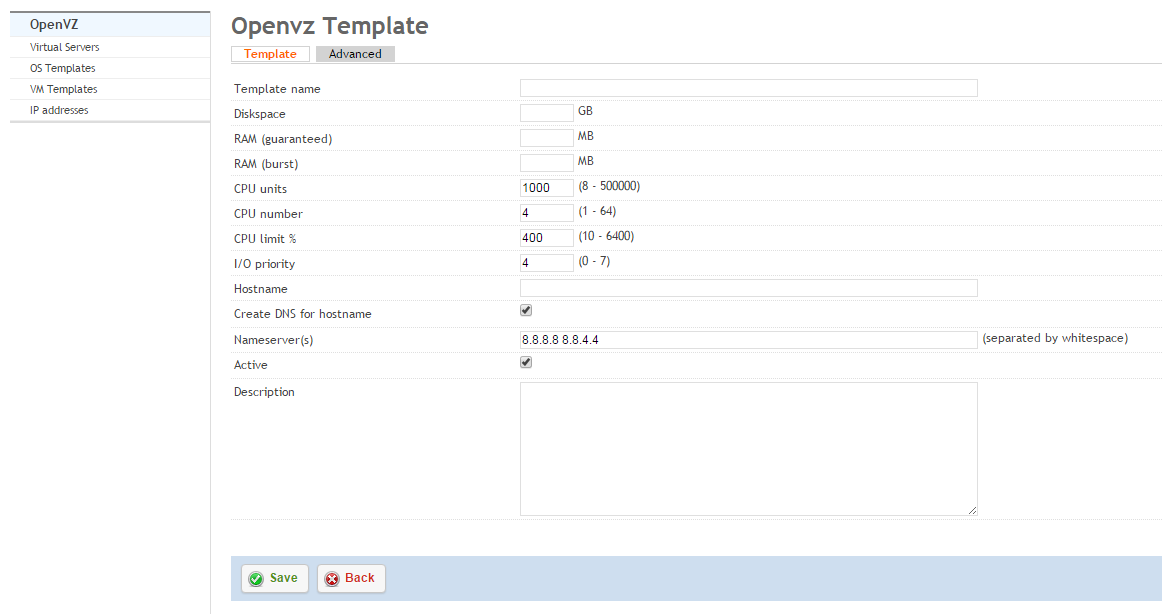Click the Template name label
The image size is (1162, 614).
point(277,89)
